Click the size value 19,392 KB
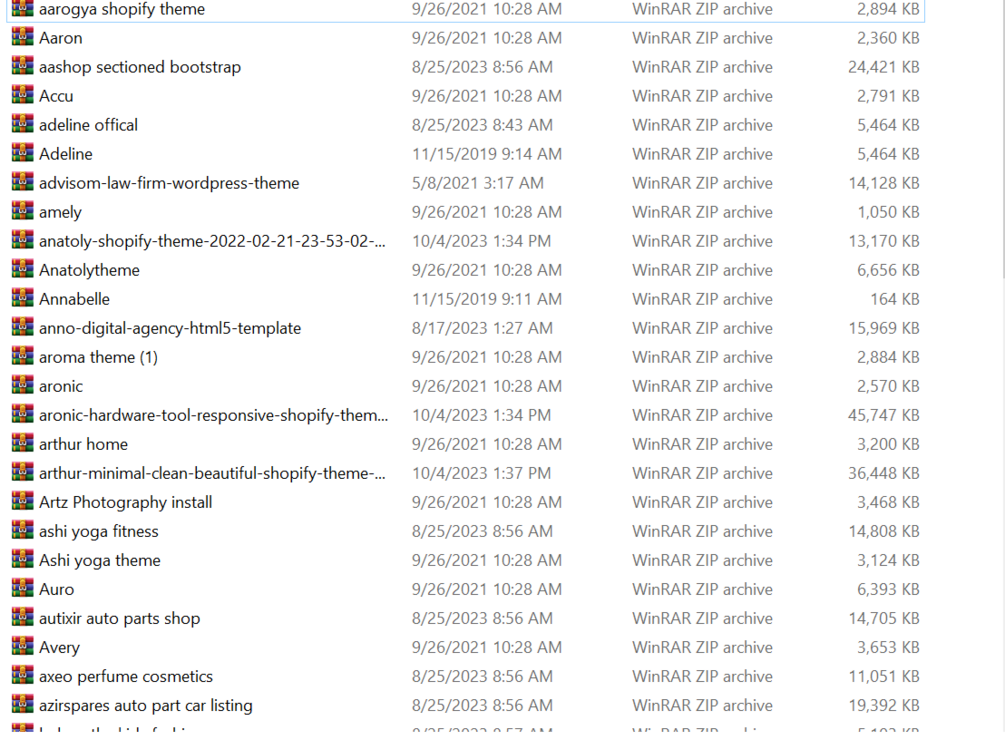 [884, 705]
